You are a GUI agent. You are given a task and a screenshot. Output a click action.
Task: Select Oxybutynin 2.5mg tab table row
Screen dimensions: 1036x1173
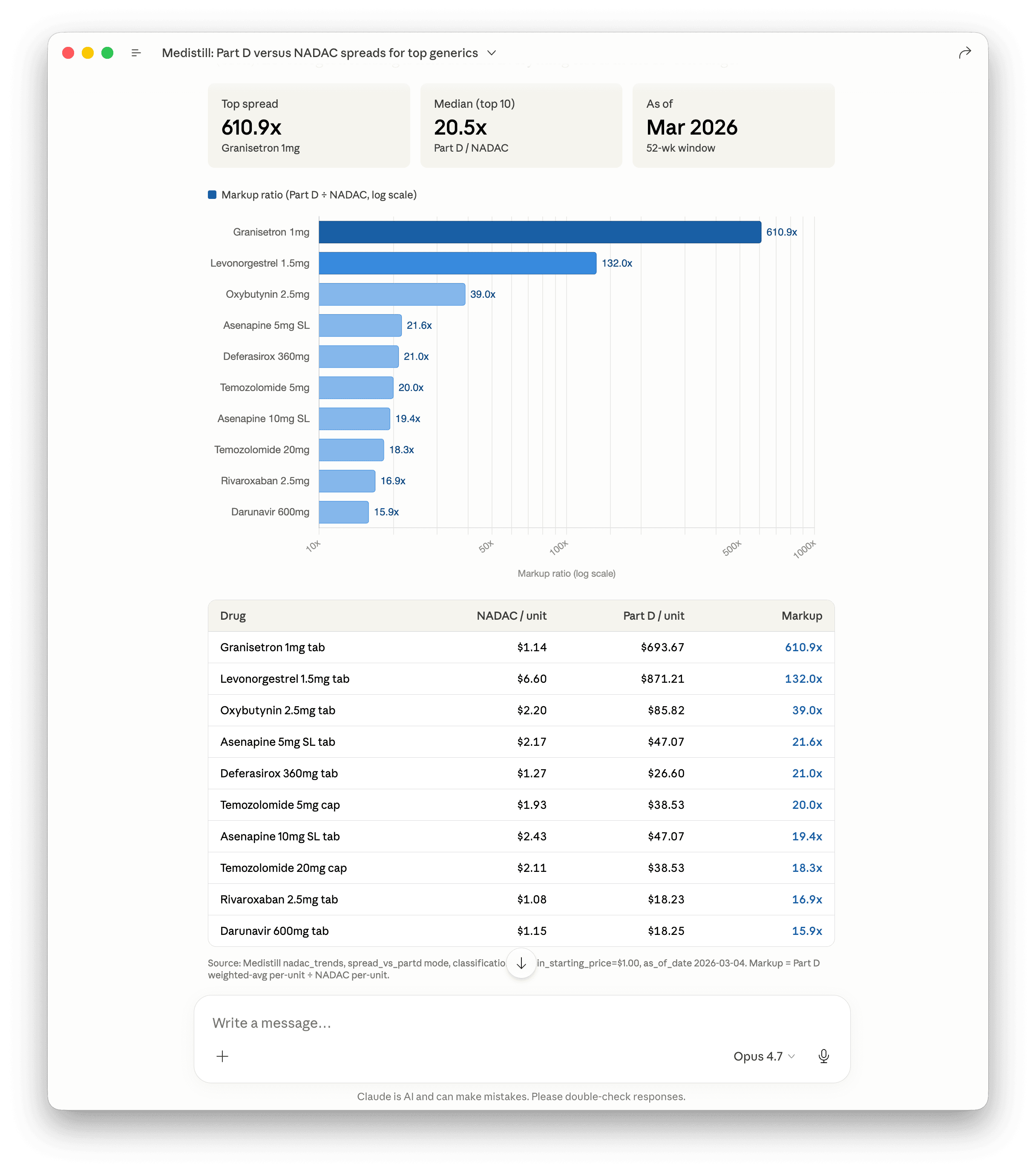[x=521, y=710]
